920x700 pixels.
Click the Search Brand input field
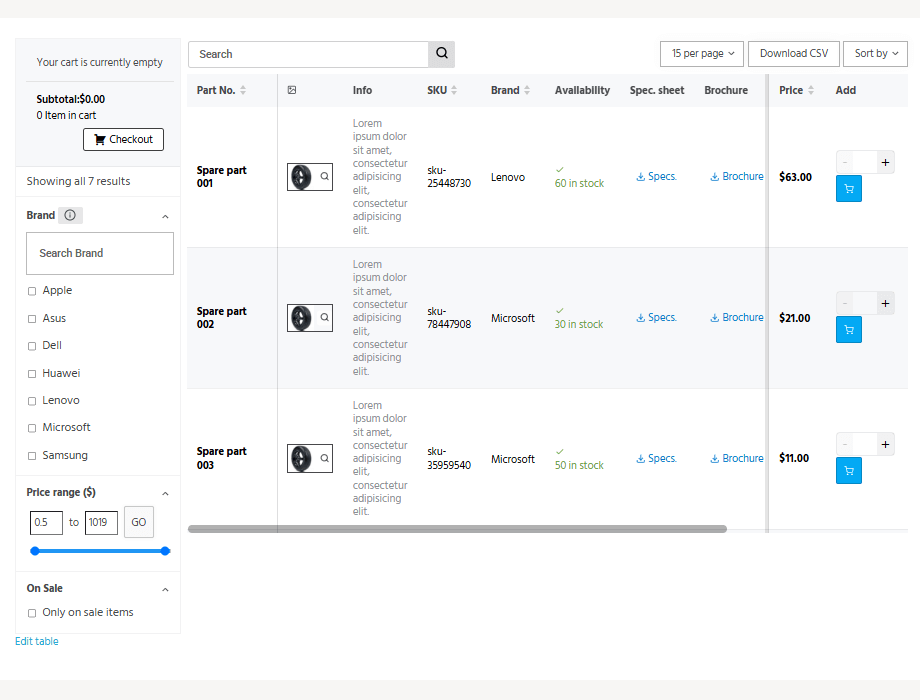tap(100, 253)
